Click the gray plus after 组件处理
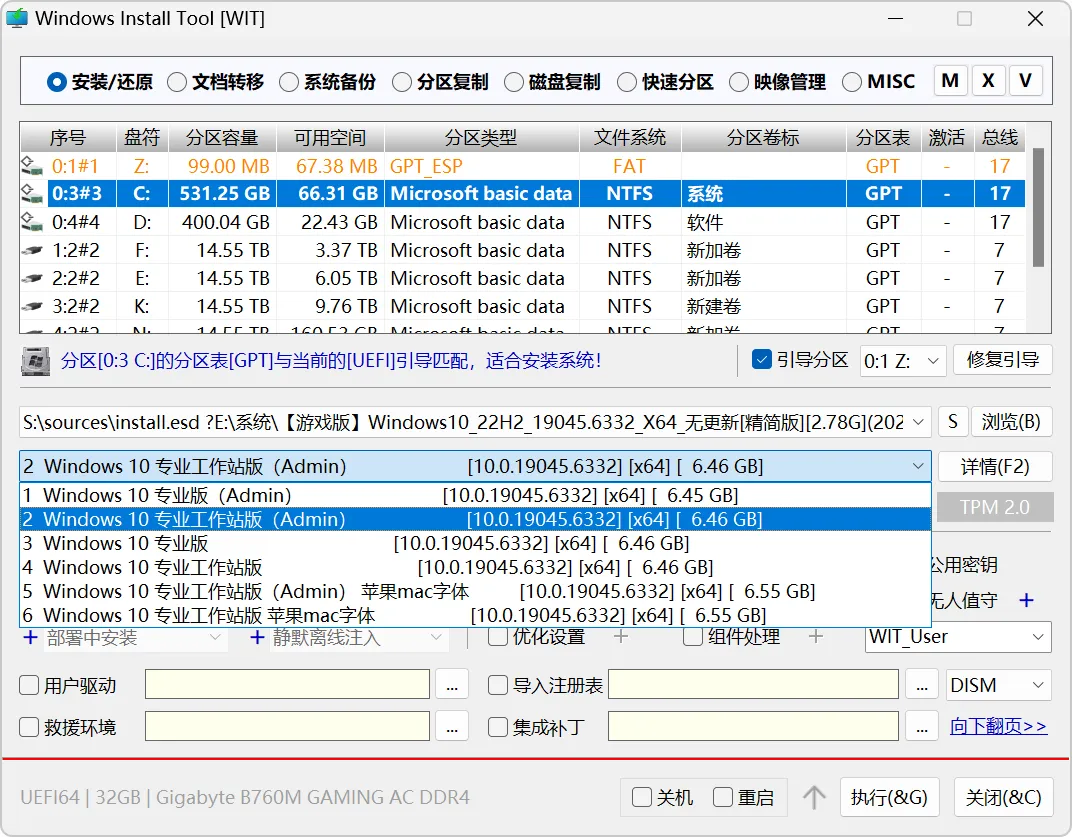This screenshot has width=1072, height=837. tap(815, 637)
